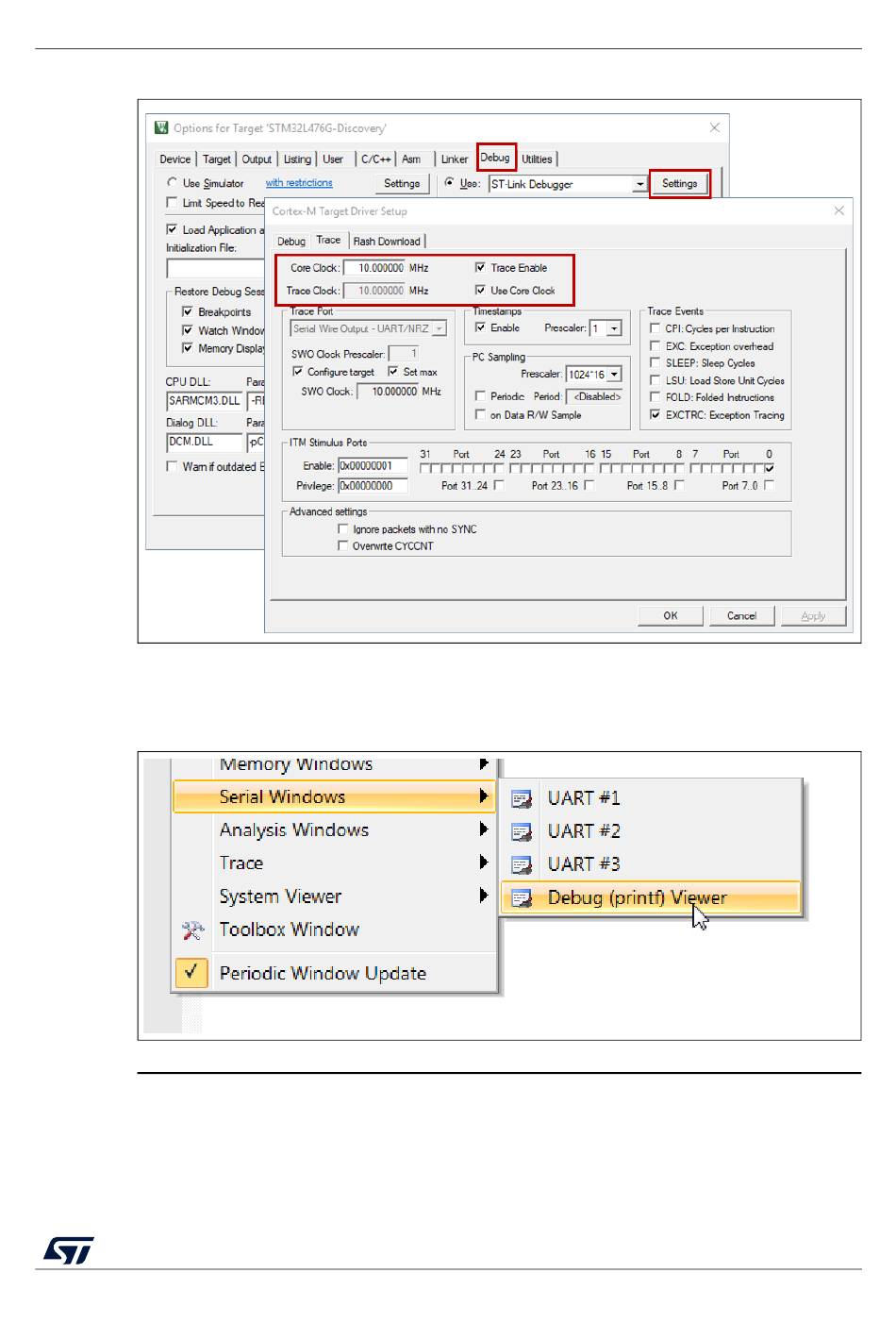The height and width of the screenshot is (1340, 896).
Task: Click the Periodic Window Update checkmark
Action: click(x=191, y=972)
